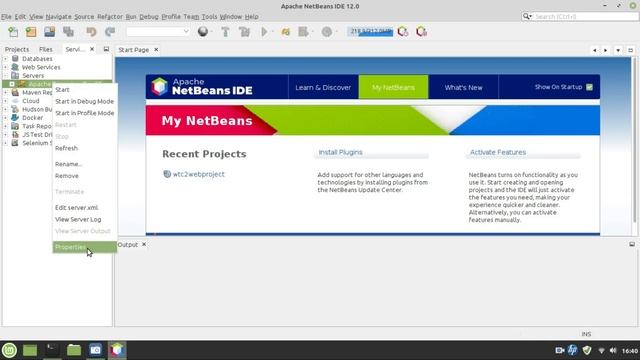Screen dimensions: 640x360
Task: Click the Open Project toolbar icon
Action: (x=50, y=31)
